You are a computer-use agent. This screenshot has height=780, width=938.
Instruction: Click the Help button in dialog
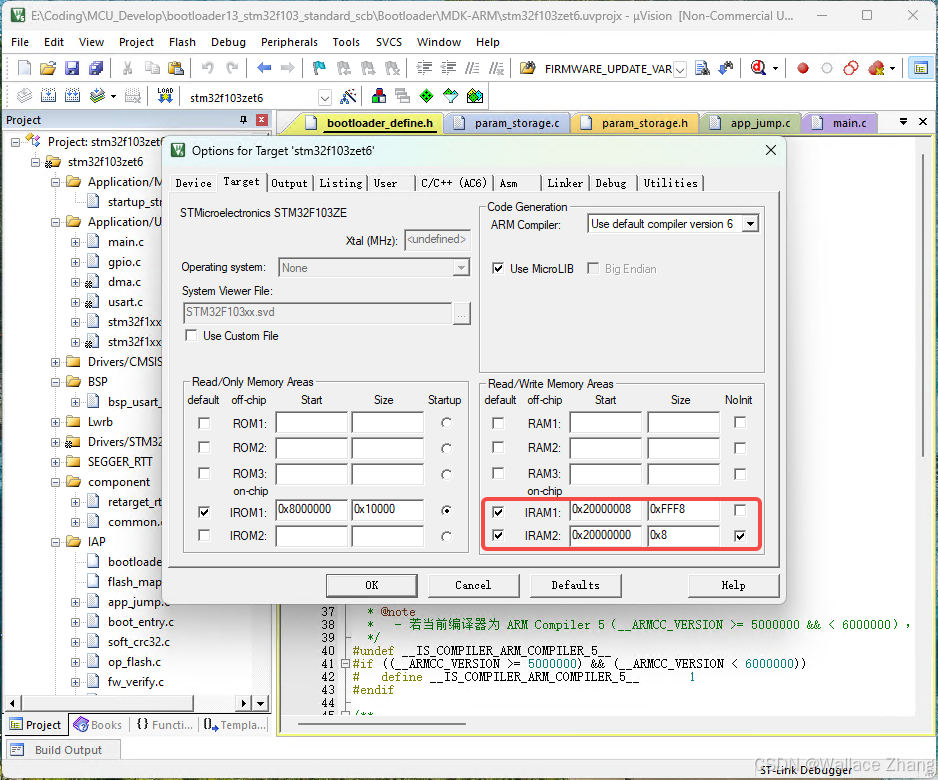point(733,585)
